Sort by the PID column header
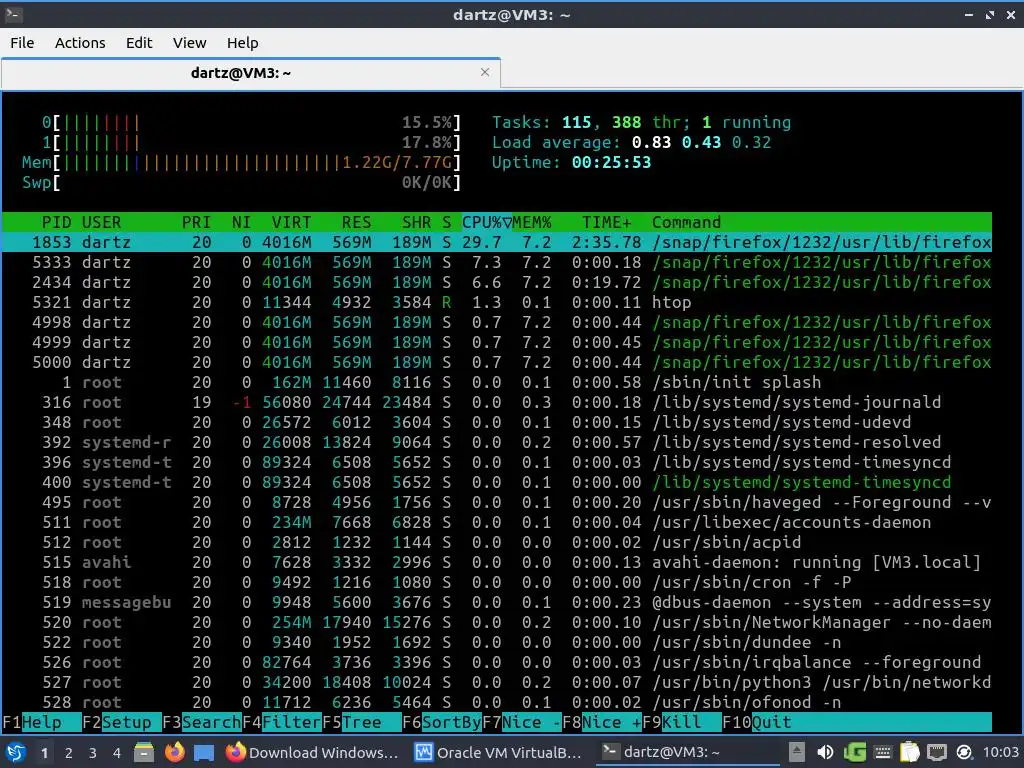The height and width of the screenshot is (768, 1024). click(x=57, y=222)
